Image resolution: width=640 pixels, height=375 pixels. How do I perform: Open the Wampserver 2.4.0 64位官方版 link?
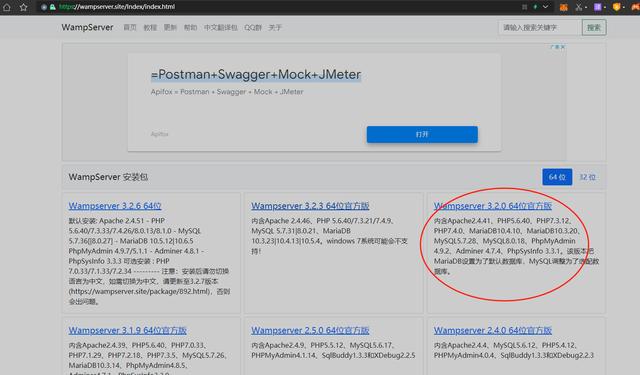coord(493,331)
